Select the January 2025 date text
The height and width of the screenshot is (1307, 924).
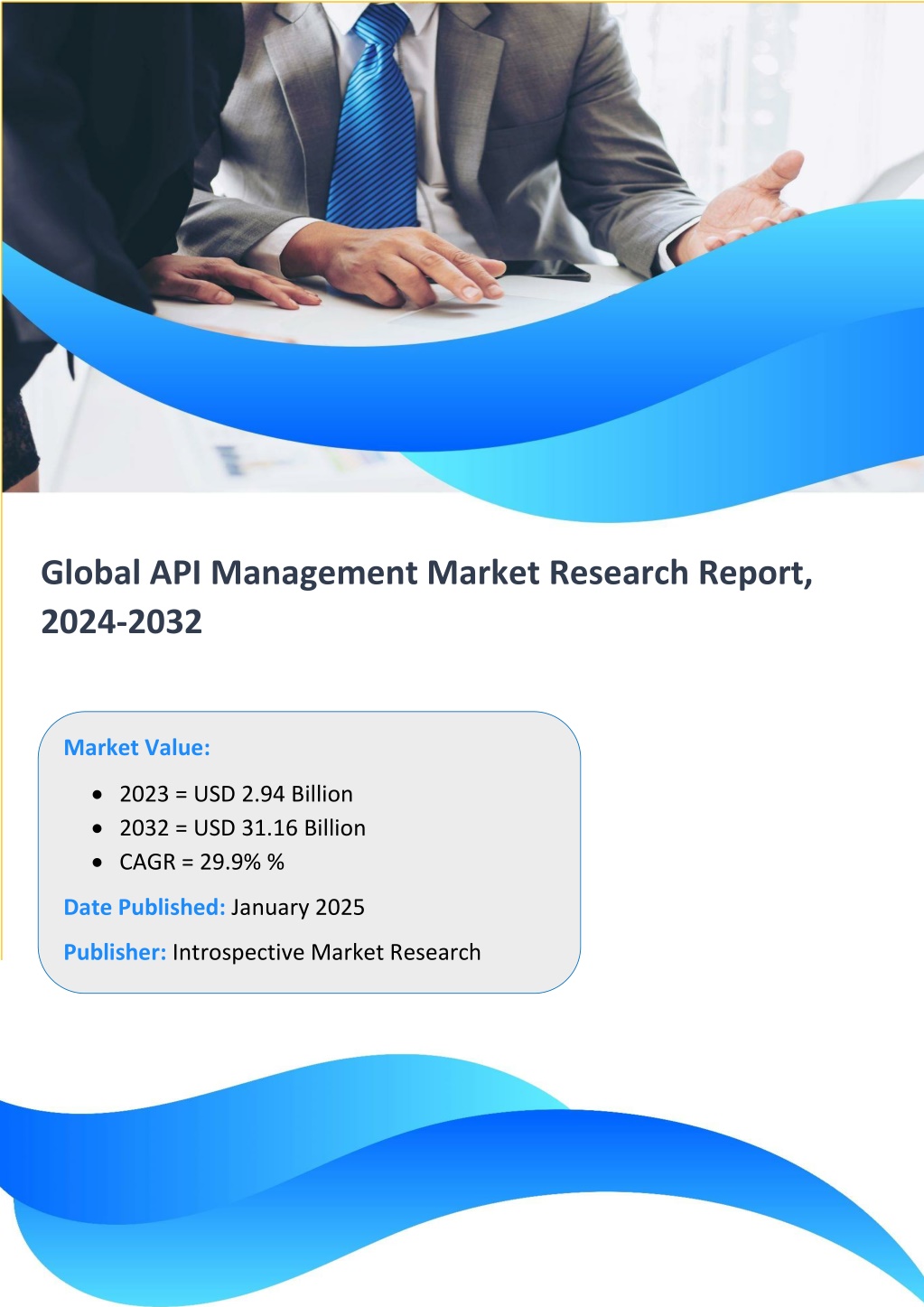click(x=298, y=908)
